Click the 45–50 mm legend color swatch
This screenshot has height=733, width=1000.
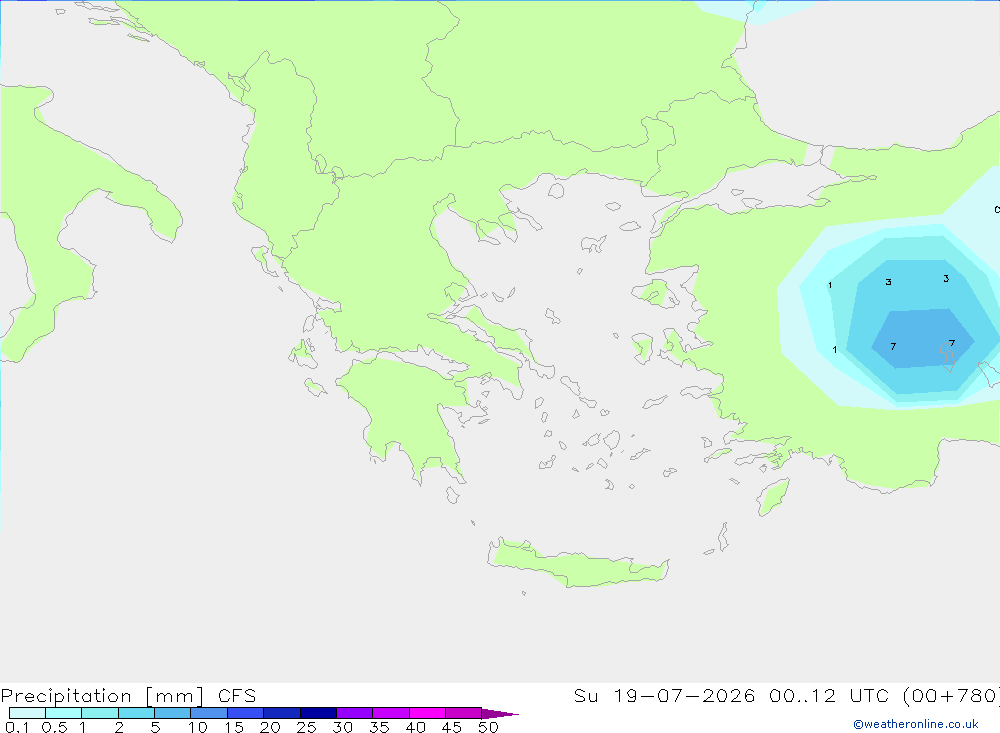point(463,713)
